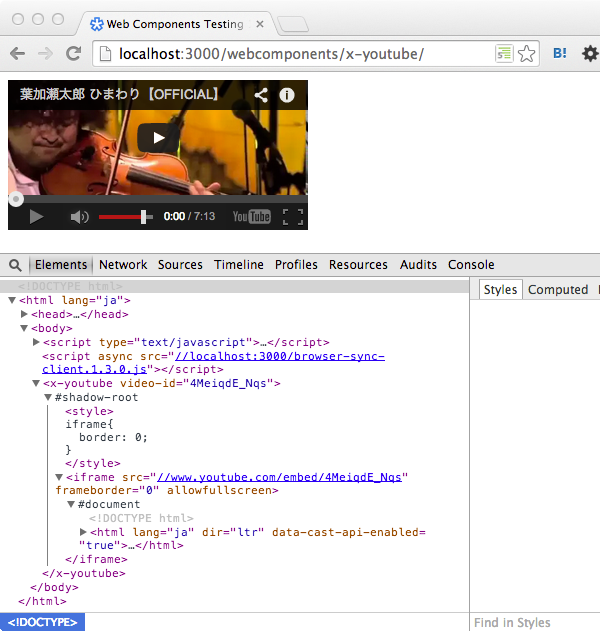Image resolution: width=600 pixels, height=631 pixels.
Task: Select the Computed sidebar tab
Action: pyautogui.click(x=558, y=289)
